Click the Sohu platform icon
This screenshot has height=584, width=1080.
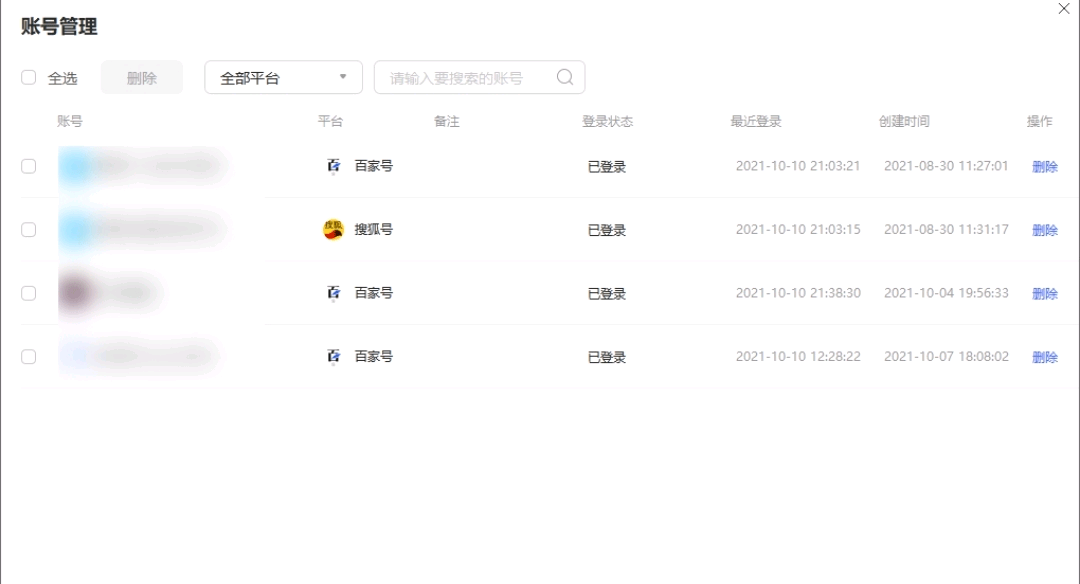(333, 230)
